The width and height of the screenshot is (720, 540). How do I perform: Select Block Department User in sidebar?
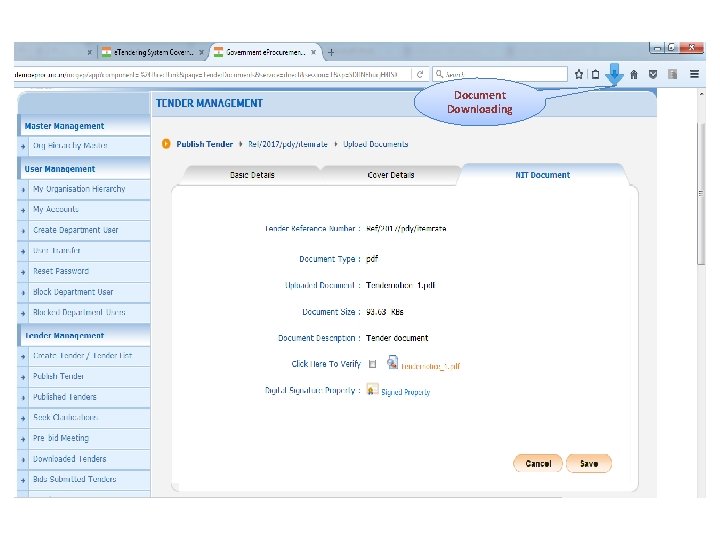pyautogui.click(x=89, y=292)
